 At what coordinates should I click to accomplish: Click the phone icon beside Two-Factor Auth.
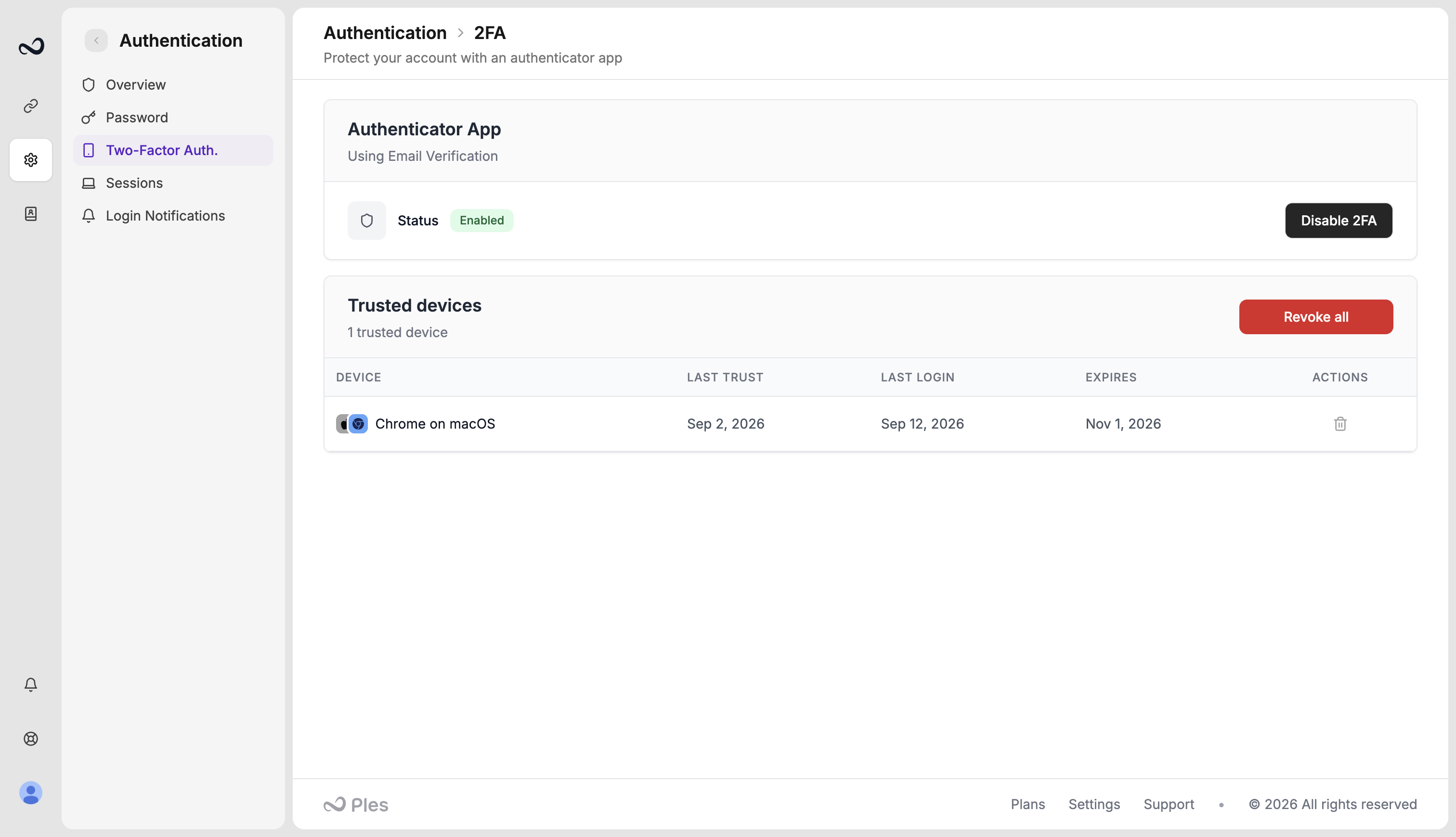[x=89, y=150]
